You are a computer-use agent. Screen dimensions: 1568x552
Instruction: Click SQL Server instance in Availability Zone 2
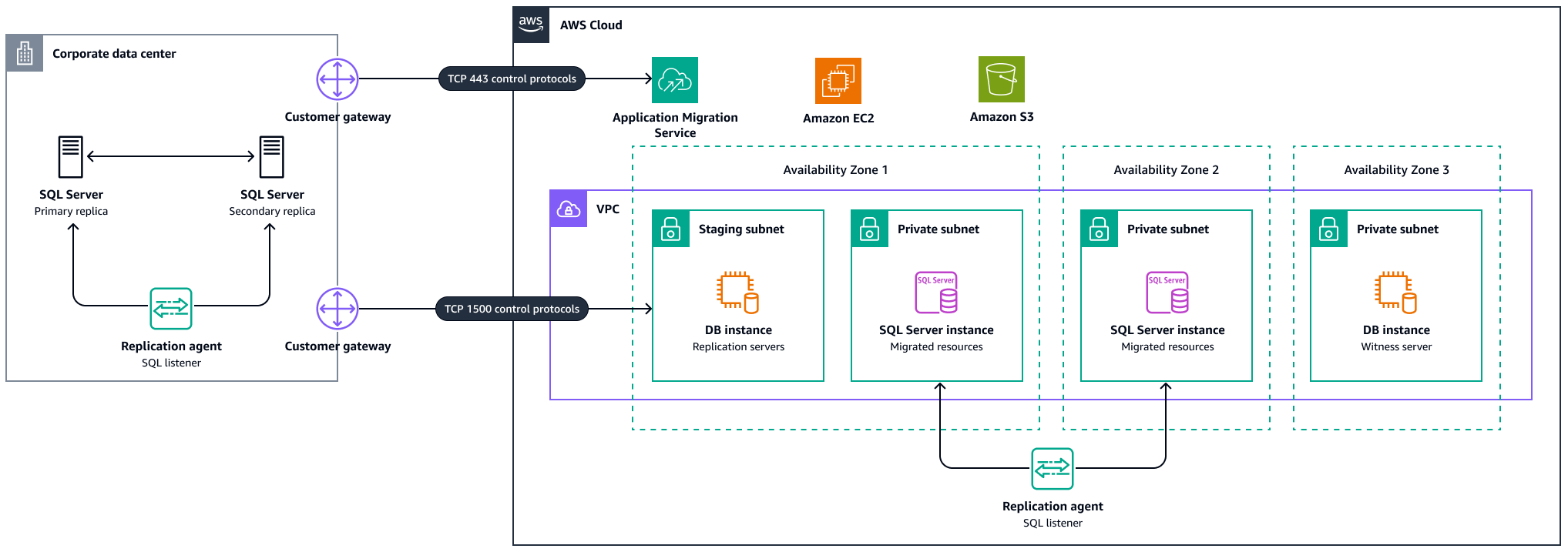[1167, 293]
